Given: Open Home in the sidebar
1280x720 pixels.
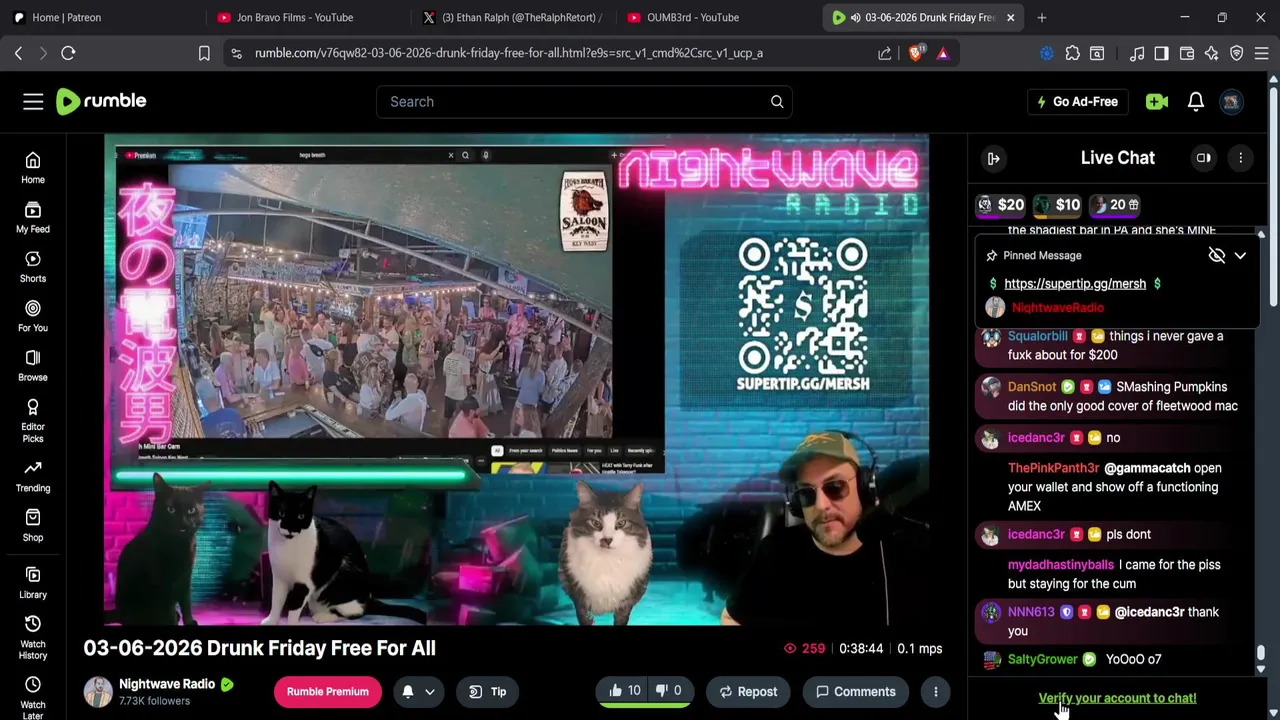Looking at the screenshot, I should coord(33,168).
